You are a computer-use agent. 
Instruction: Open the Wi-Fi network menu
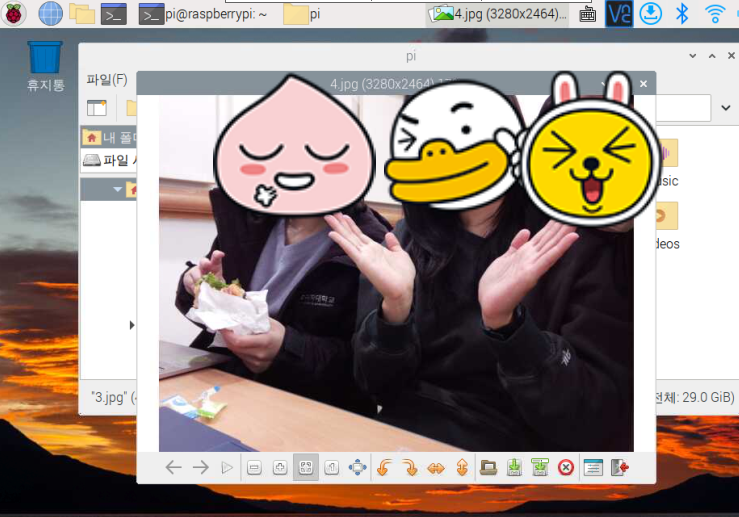715,14
